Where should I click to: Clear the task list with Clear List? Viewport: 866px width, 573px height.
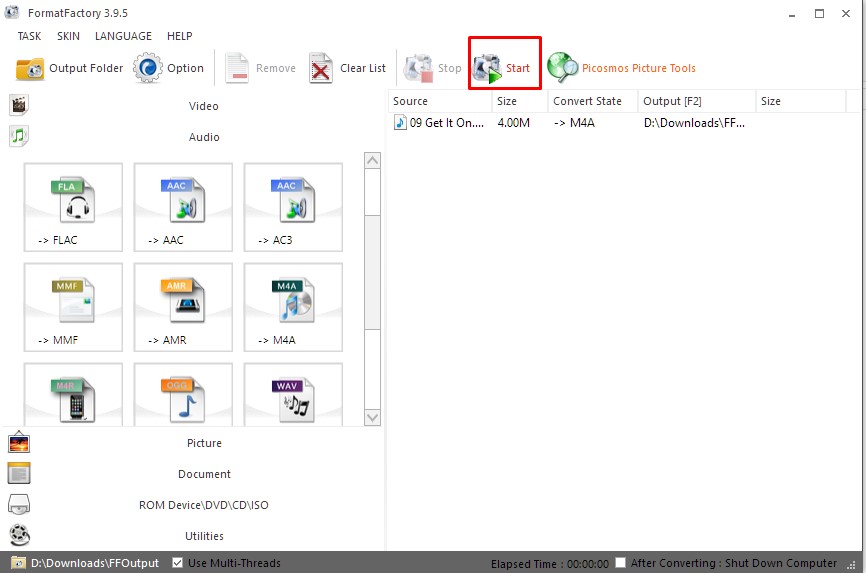click(x=347, y=69)
